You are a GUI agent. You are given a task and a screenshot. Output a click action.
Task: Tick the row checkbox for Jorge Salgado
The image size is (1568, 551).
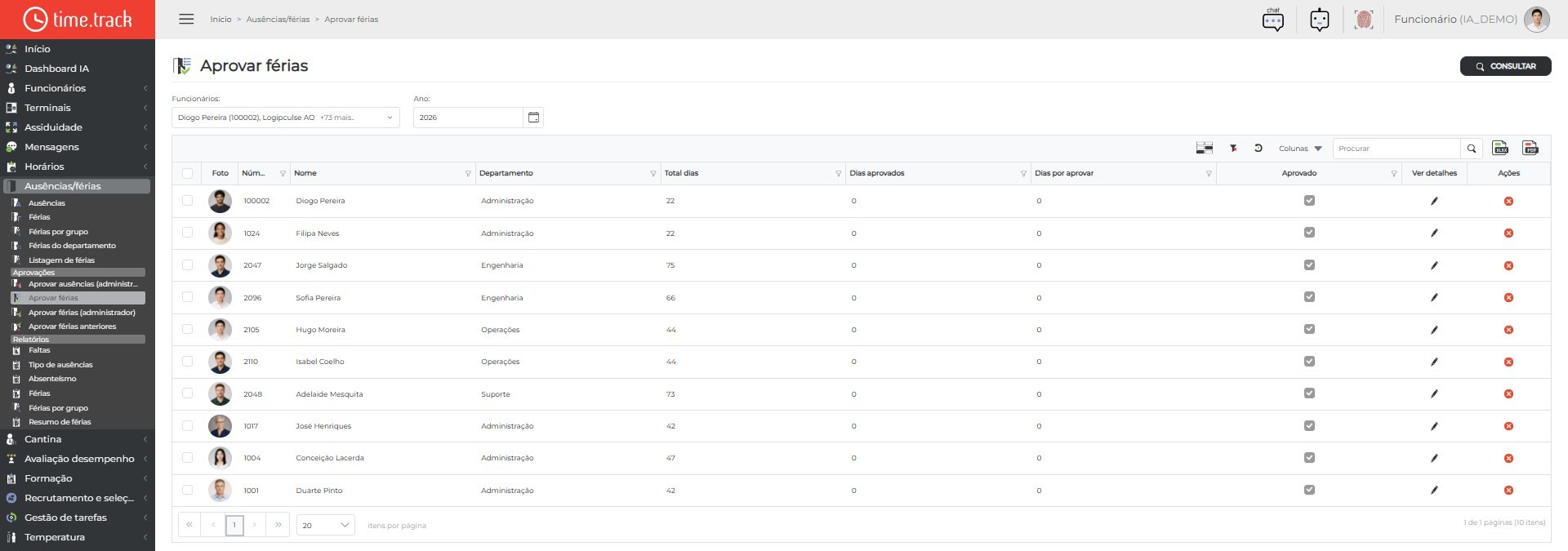pyautogui.click(x=188, y=265)
